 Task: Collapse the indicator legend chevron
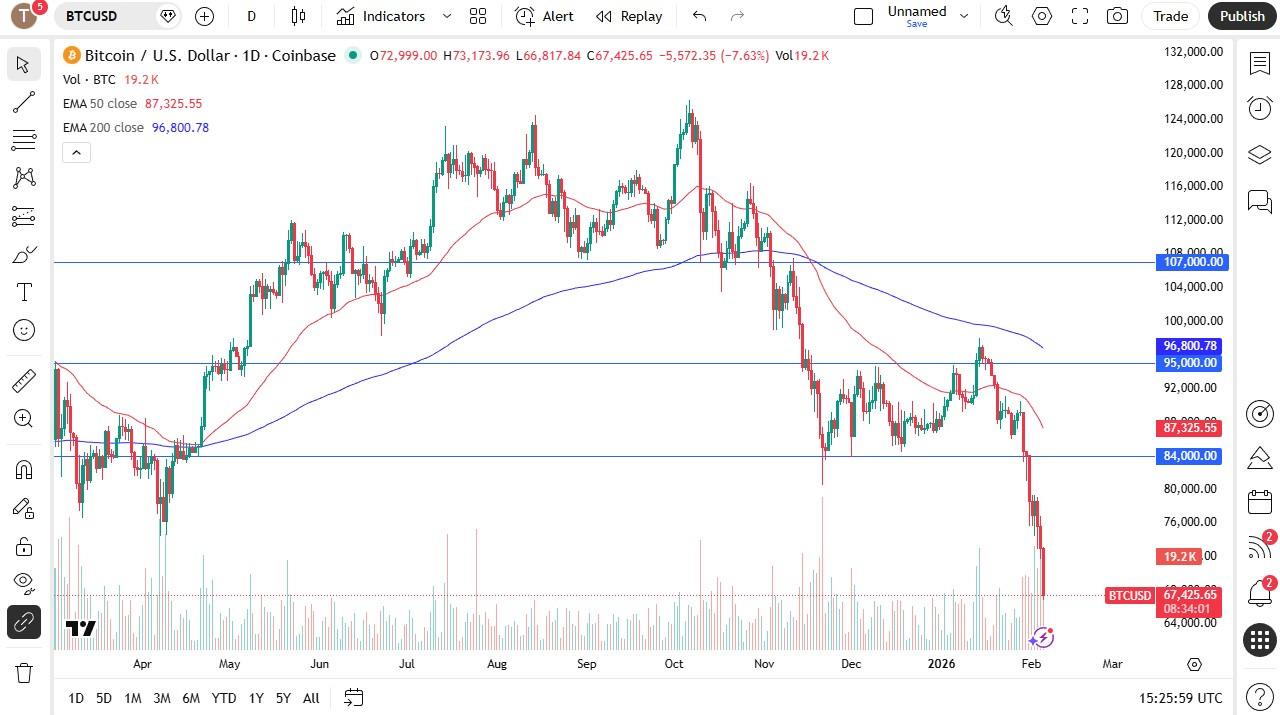coord(76,152)
